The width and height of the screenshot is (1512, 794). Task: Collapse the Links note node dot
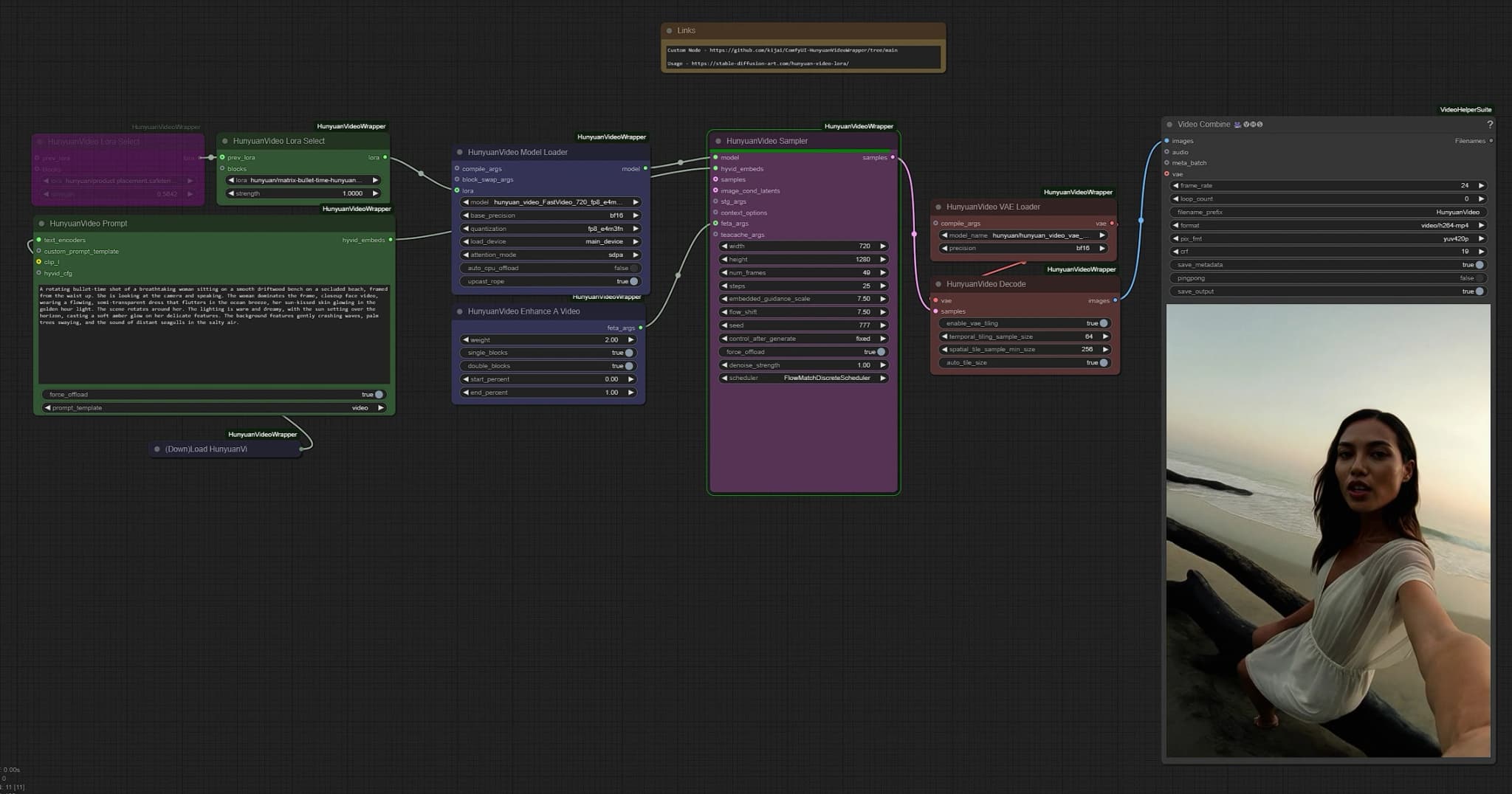click(670, 31)
